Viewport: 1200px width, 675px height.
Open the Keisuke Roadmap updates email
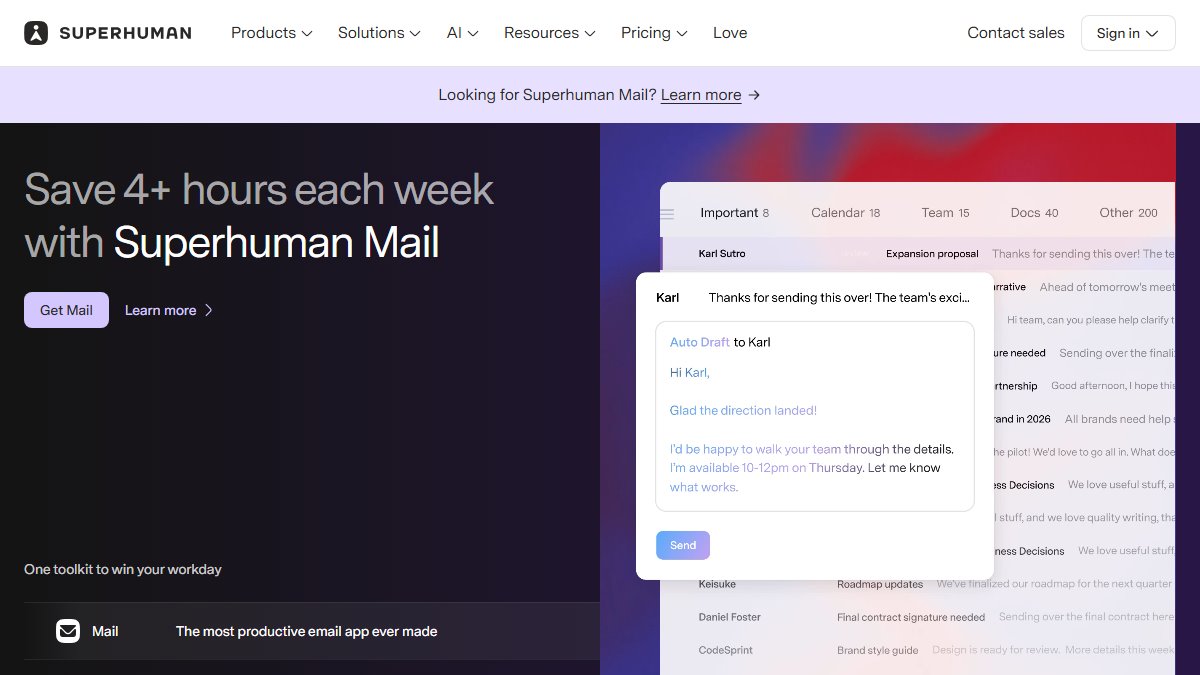pos(918,584)
